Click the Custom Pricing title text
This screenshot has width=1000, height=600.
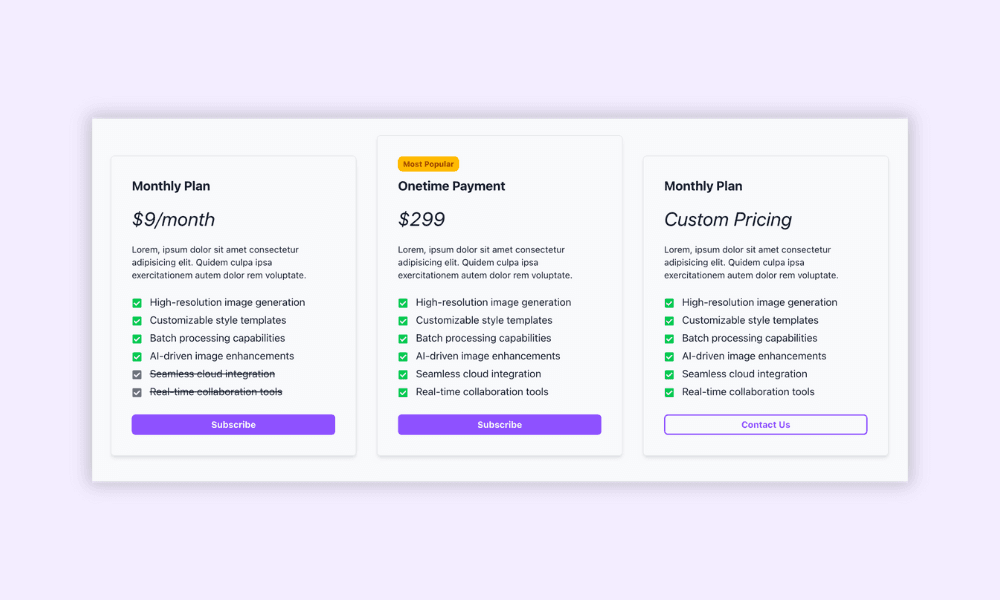728,219
